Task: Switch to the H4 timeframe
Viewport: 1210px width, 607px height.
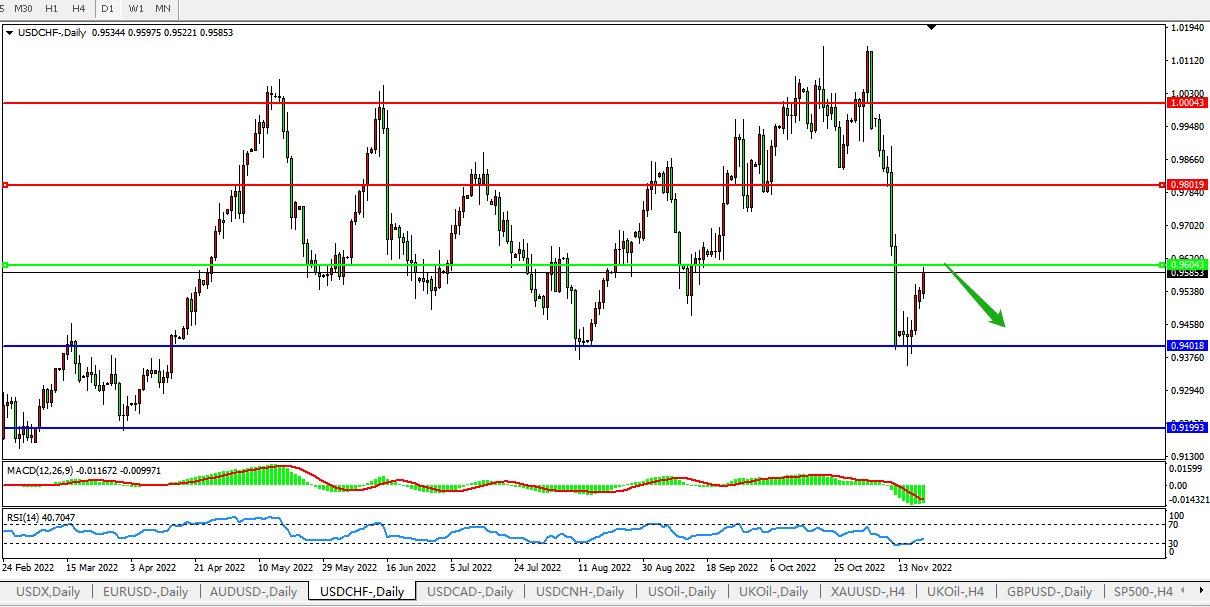Action: point(78,8)
